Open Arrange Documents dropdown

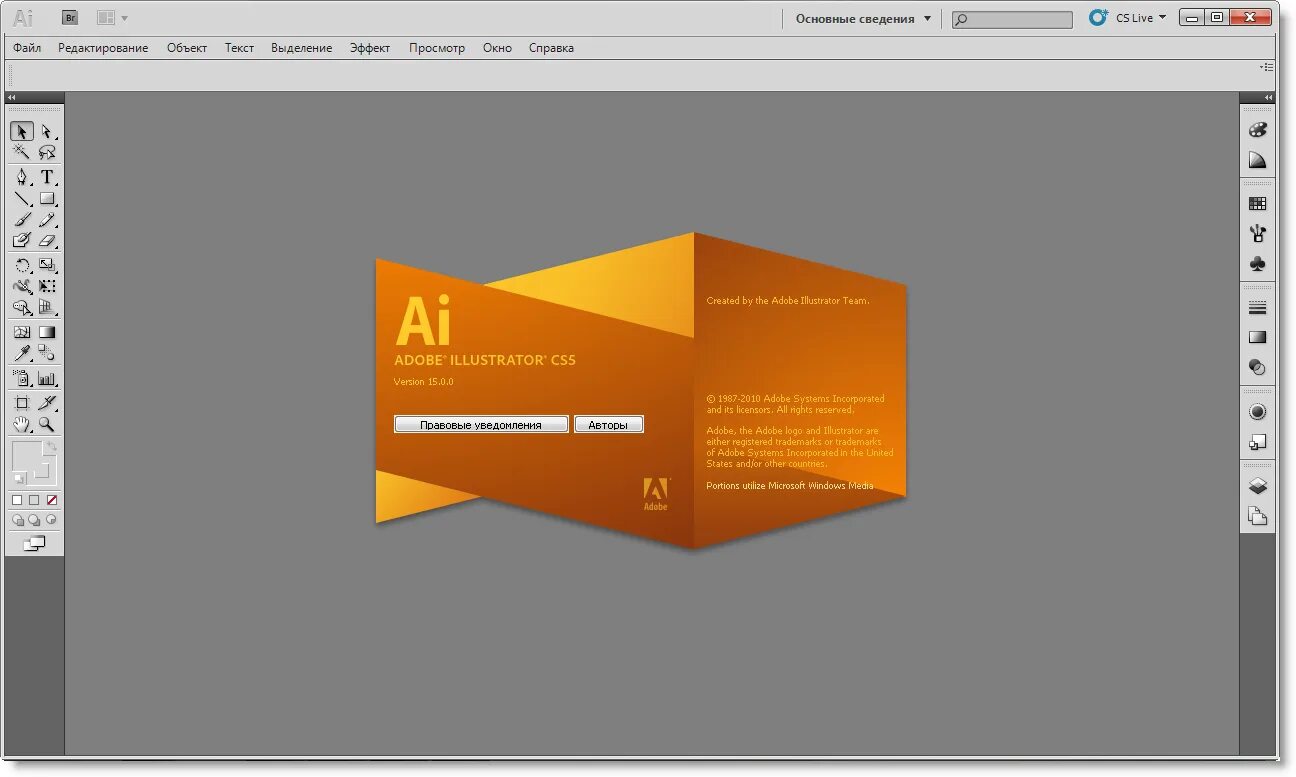(x=112, y=18)
